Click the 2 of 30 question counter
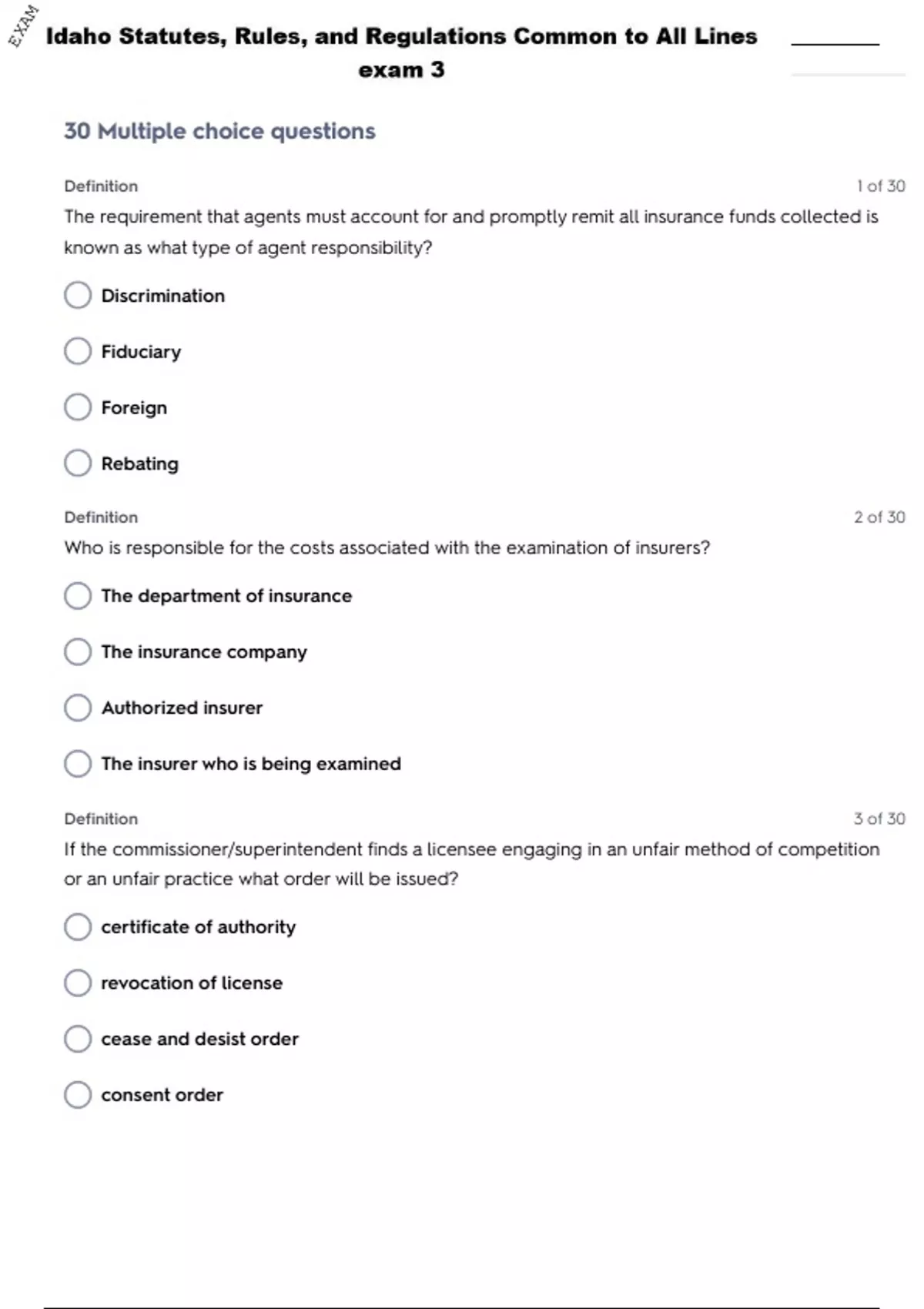924x1309 pixels. point(879,517)
